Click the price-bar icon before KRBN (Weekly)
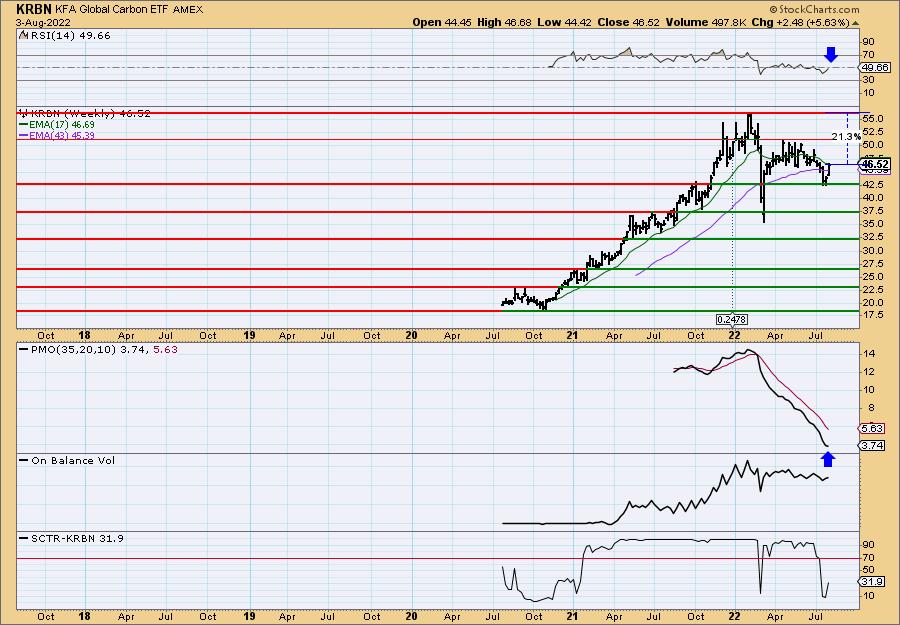Viewport: 900px width, 625px height. [24, 113]
